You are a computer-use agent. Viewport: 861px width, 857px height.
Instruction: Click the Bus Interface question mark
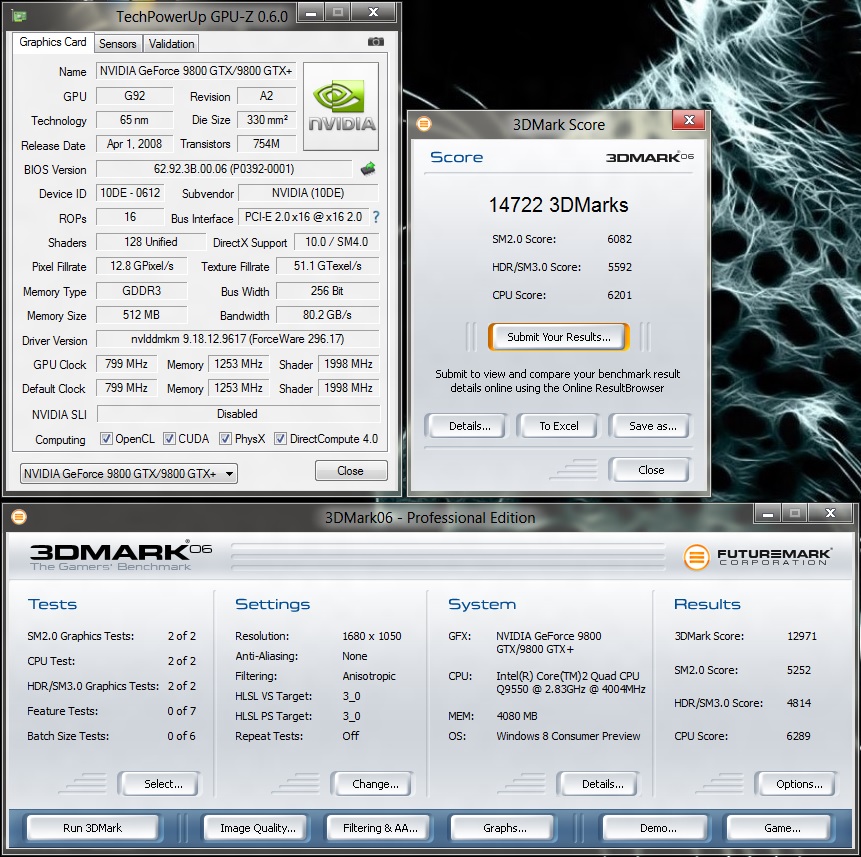[376, 217]
